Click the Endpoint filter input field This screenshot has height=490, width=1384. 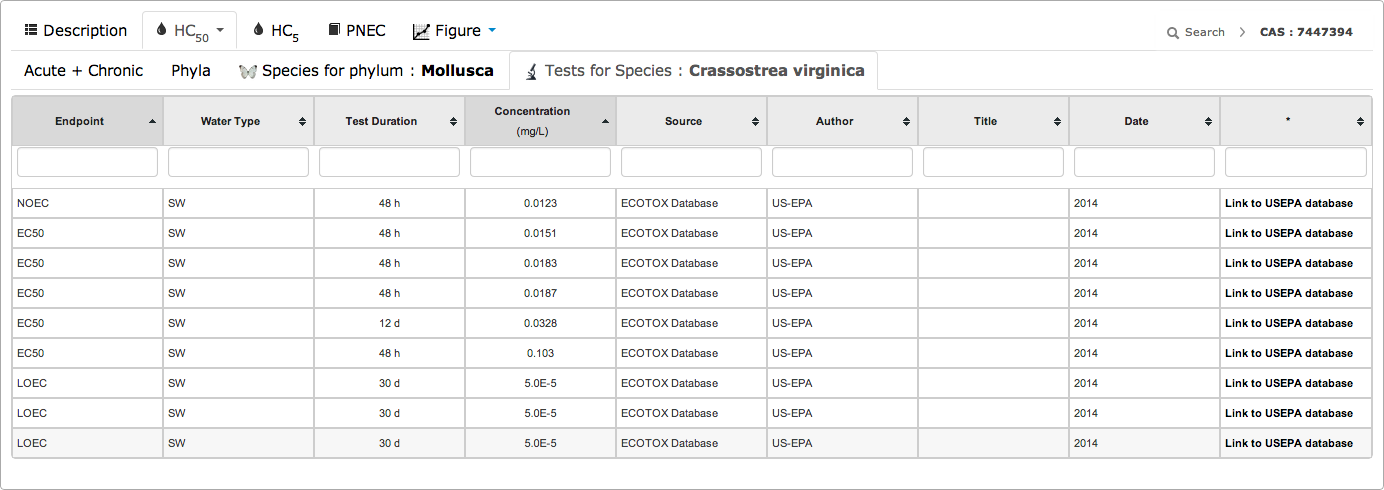tap(87, 162)
